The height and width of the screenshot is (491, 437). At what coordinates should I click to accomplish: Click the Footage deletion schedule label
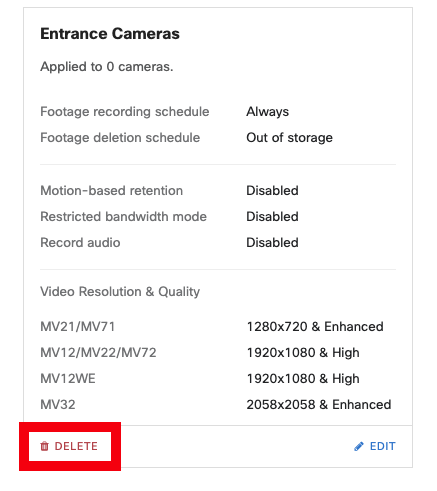(120, 138)
